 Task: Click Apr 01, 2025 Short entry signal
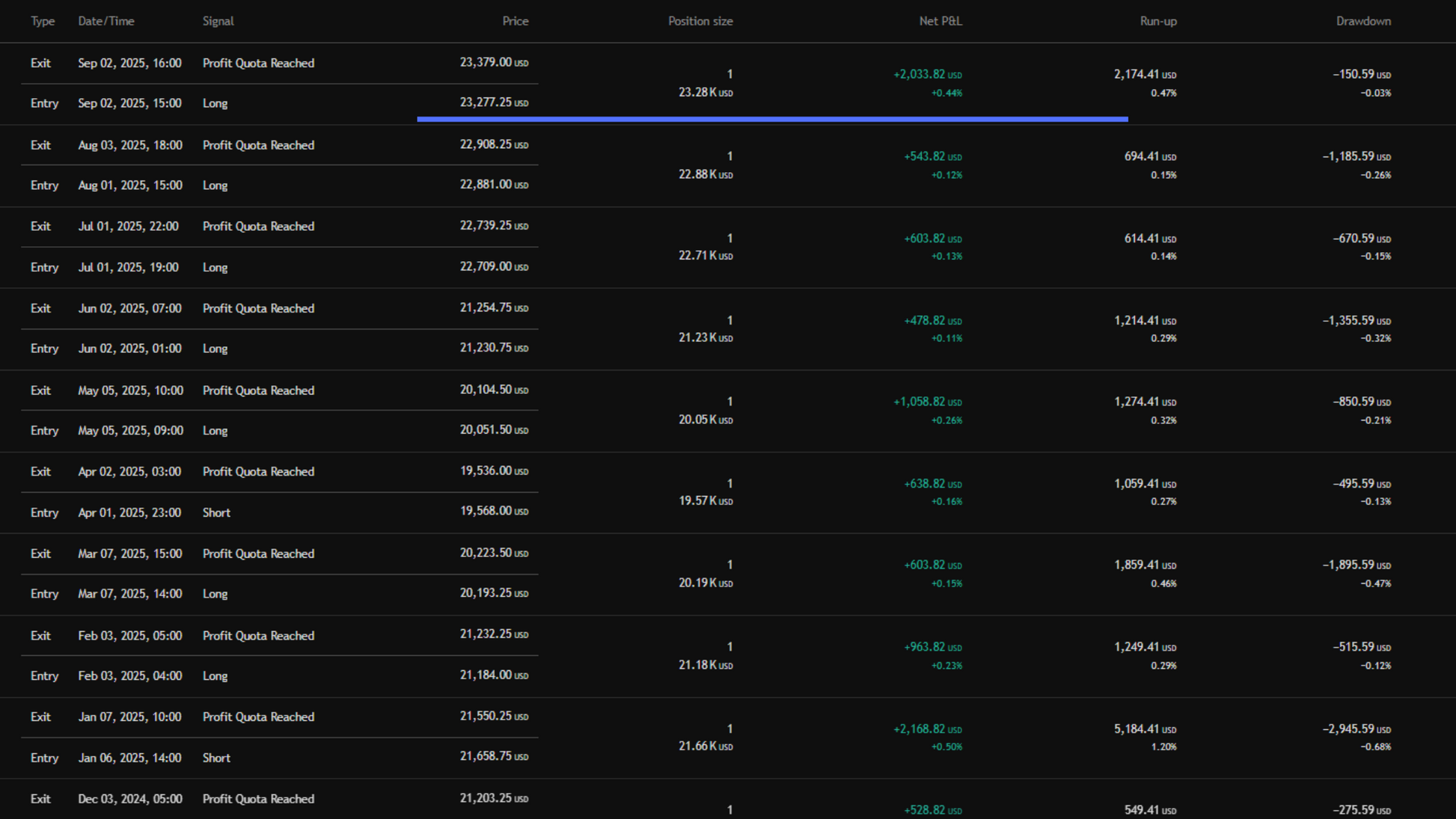[x=216, y=513]
